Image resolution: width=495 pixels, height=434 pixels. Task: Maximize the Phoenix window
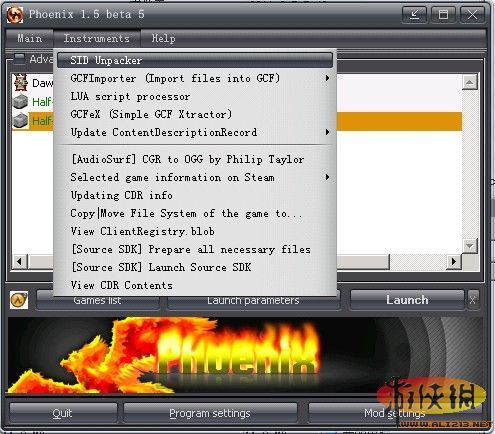(443, 15)
